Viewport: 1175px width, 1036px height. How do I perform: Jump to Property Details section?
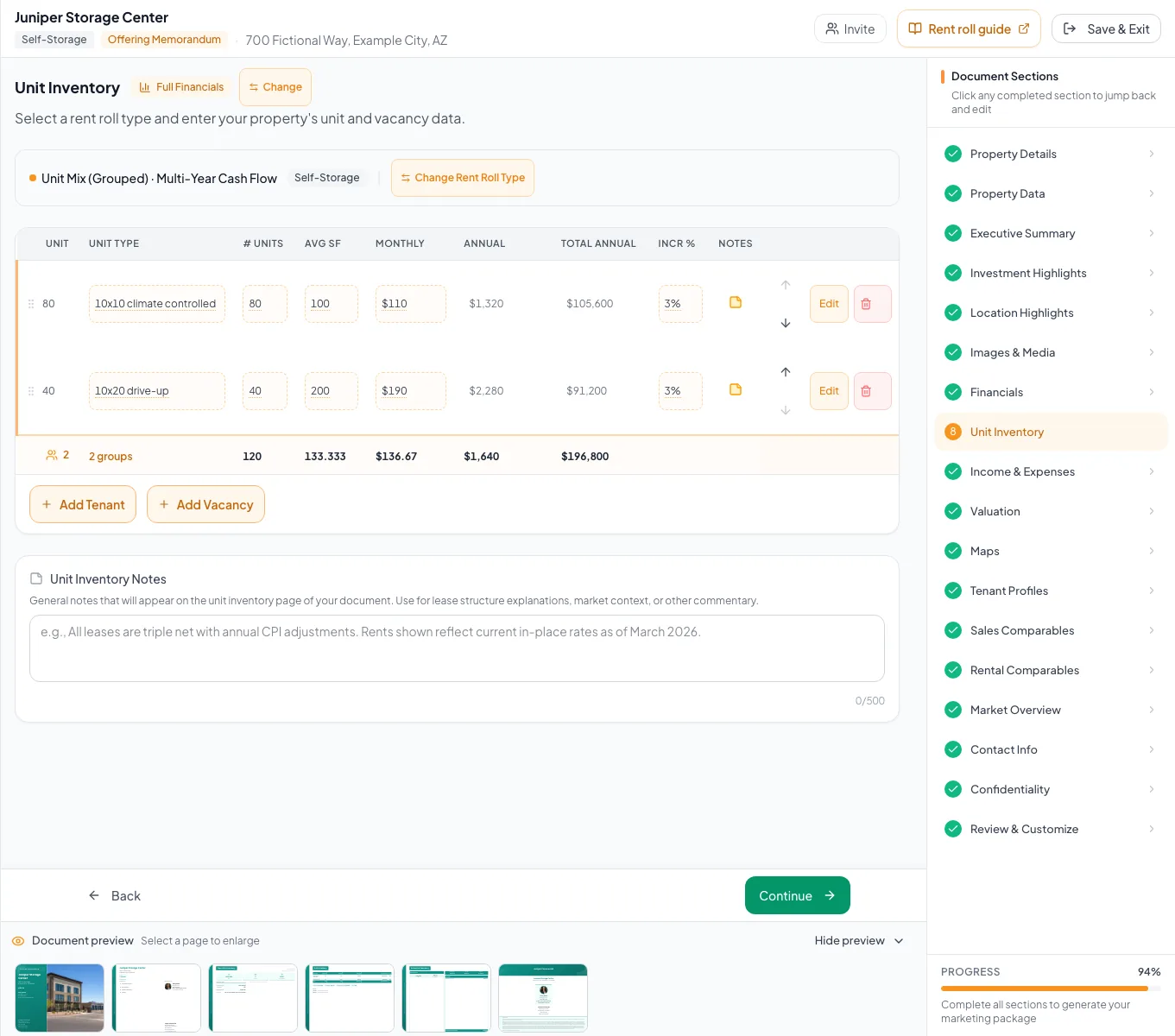pyautogui.click(x=1051, y=154)
